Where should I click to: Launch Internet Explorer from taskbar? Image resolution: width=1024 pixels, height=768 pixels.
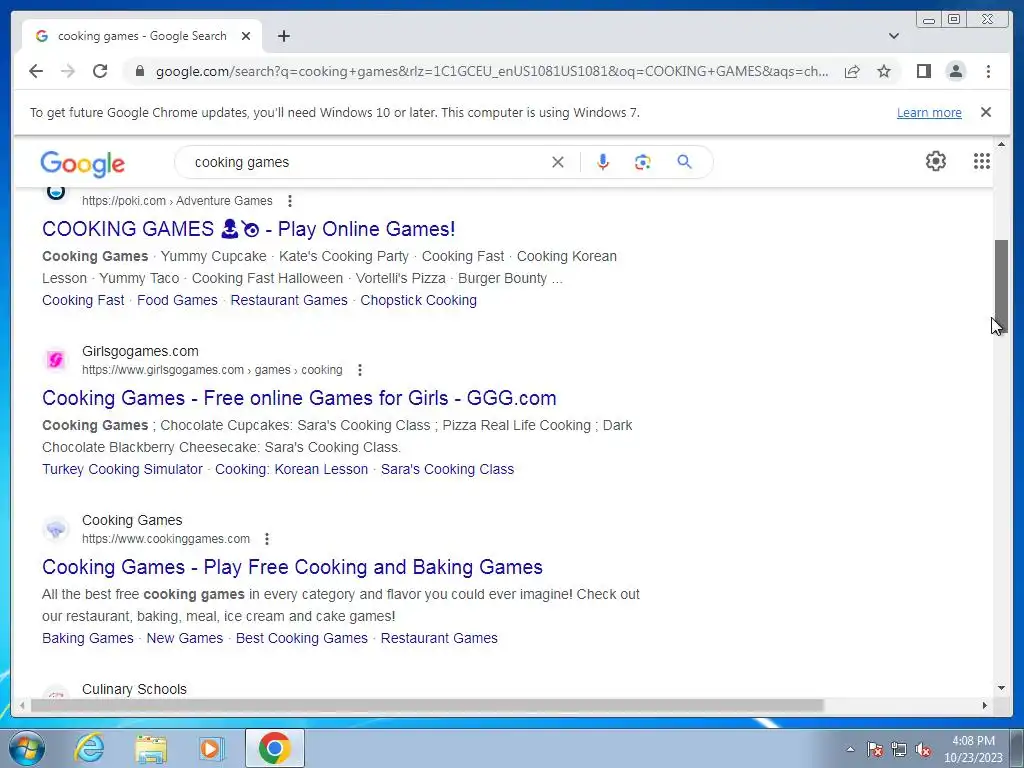point(89,748)
